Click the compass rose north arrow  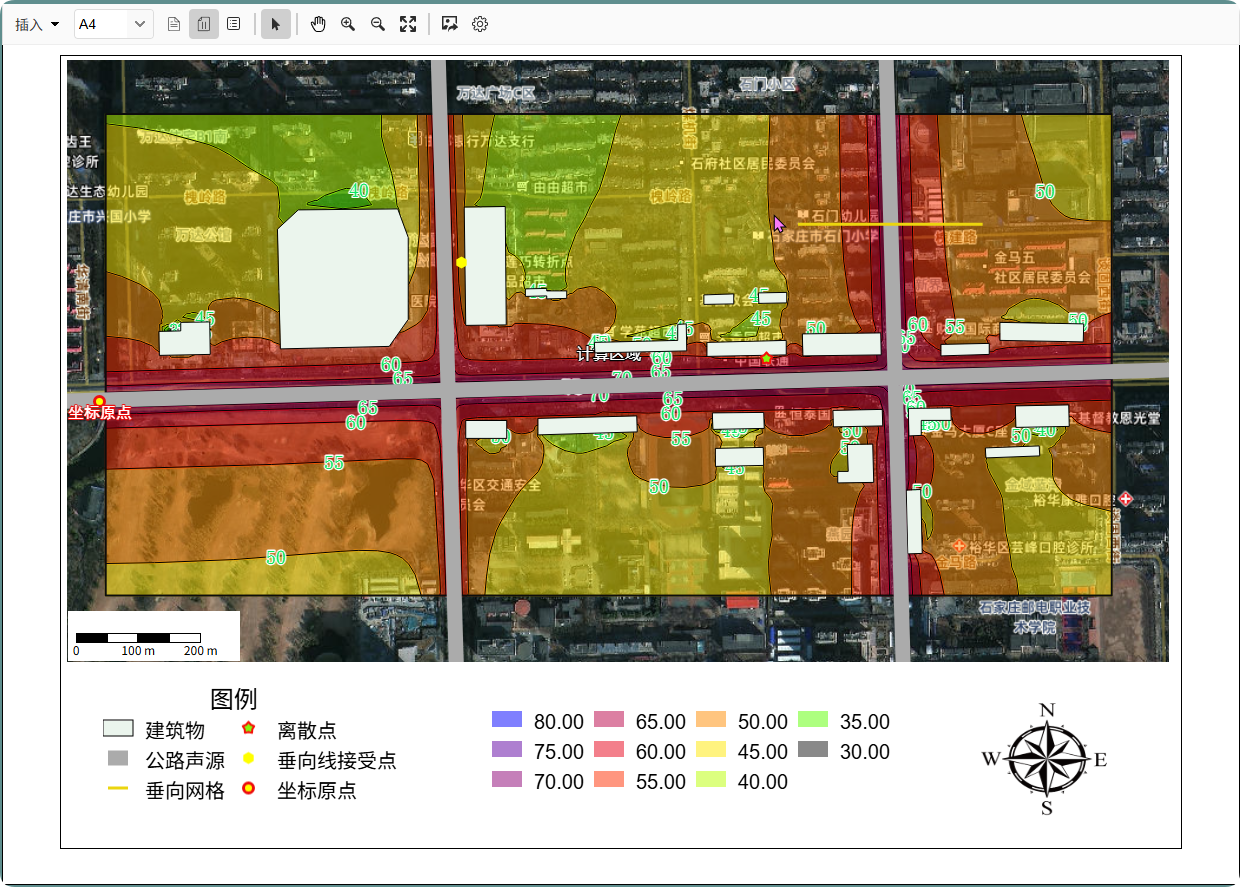(x=1046, y=760)
